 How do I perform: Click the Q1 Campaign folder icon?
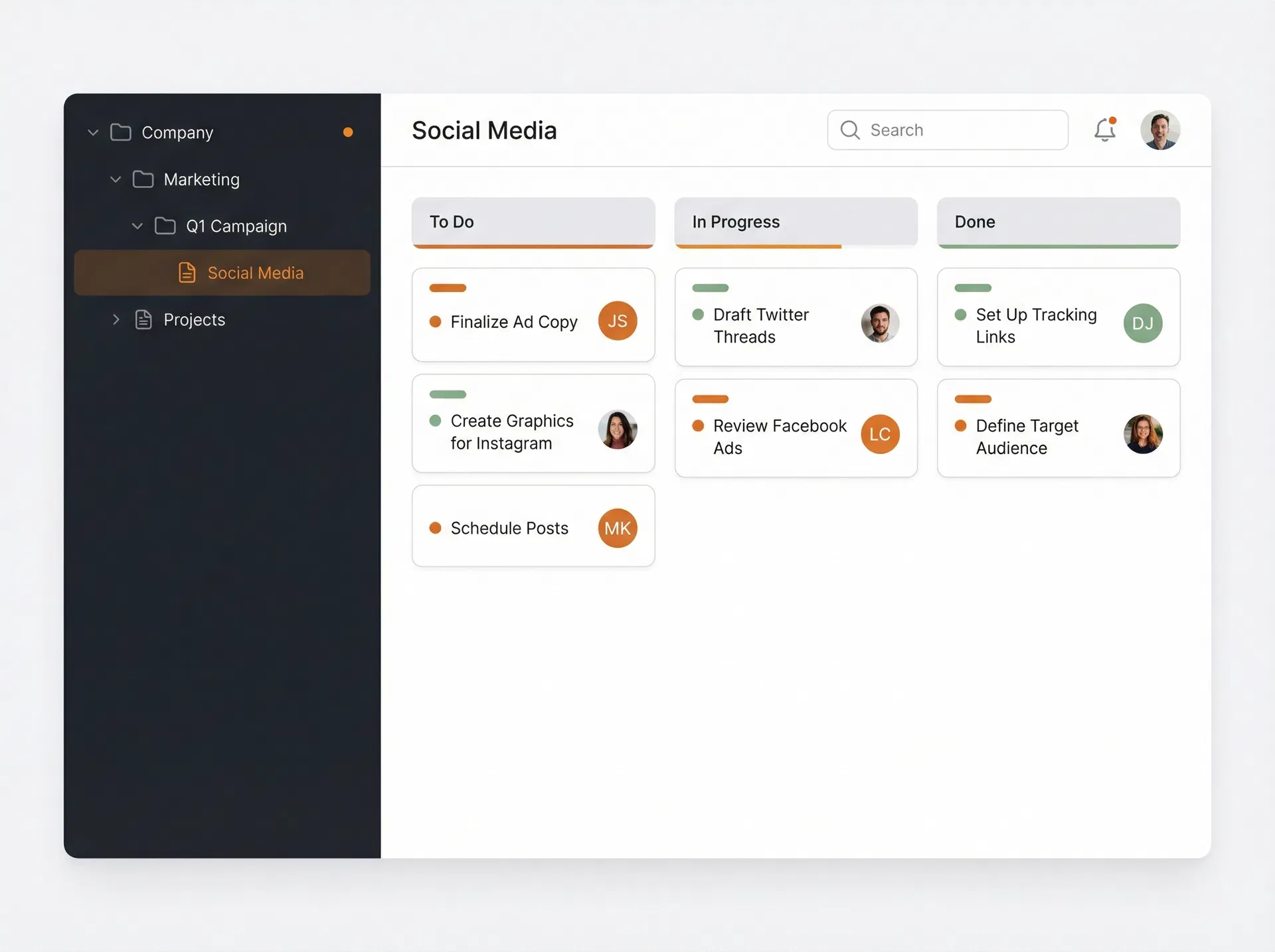coord(165,226)
